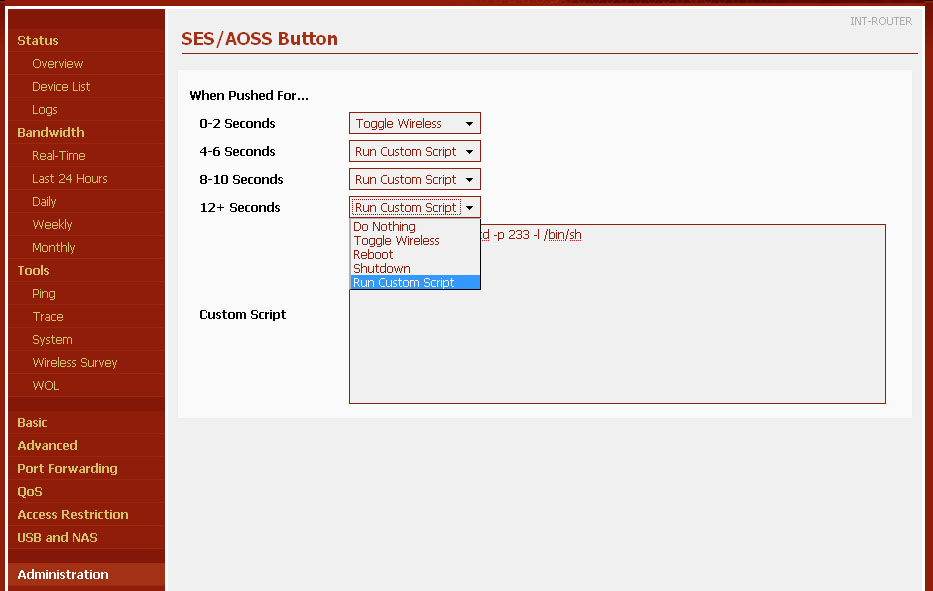The image size is (933, 591).
Task: Expand the Port Forwarding section
Action: click(x=67, y=469)
